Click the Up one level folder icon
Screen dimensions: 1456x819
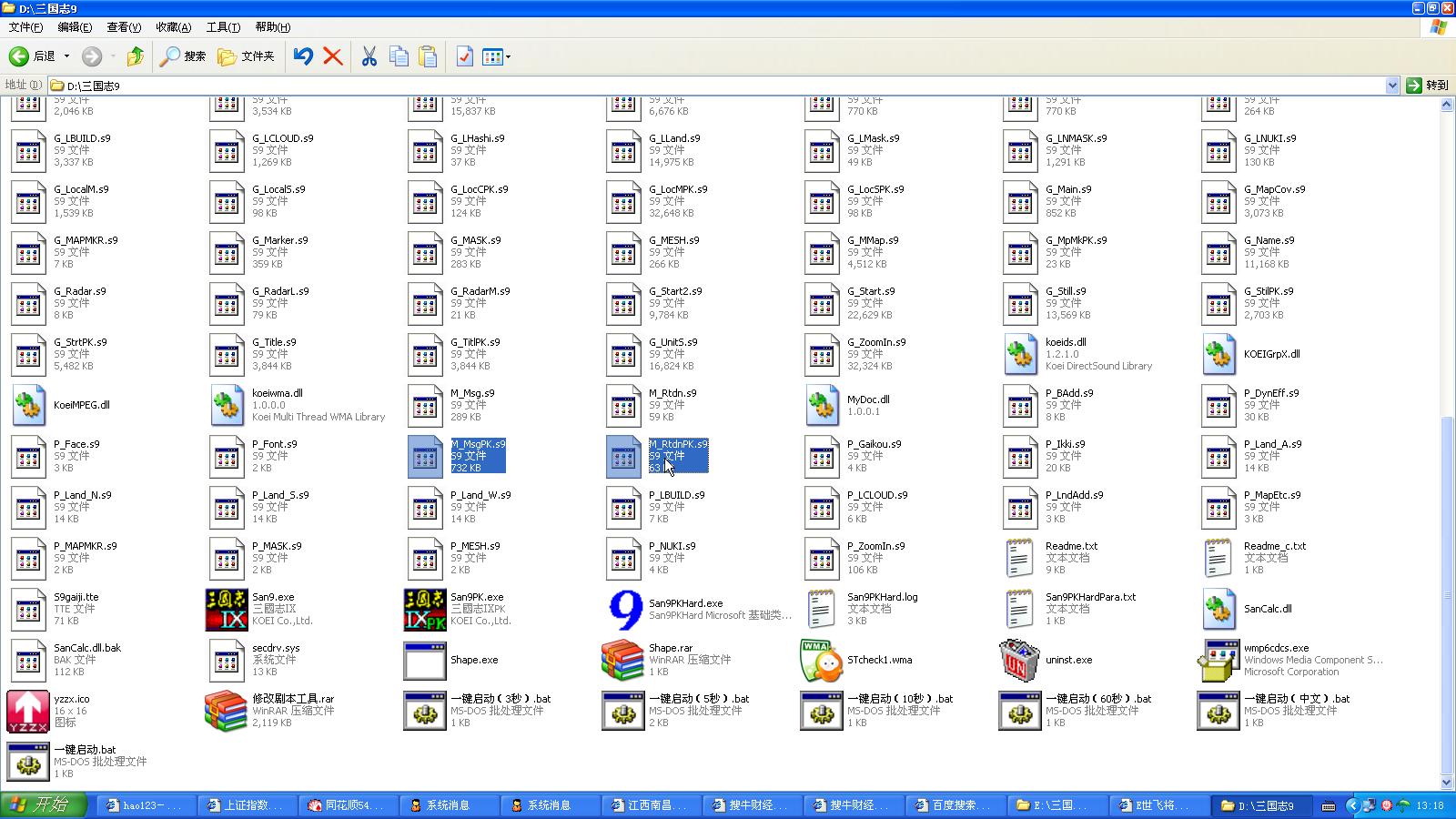[136, 56]
